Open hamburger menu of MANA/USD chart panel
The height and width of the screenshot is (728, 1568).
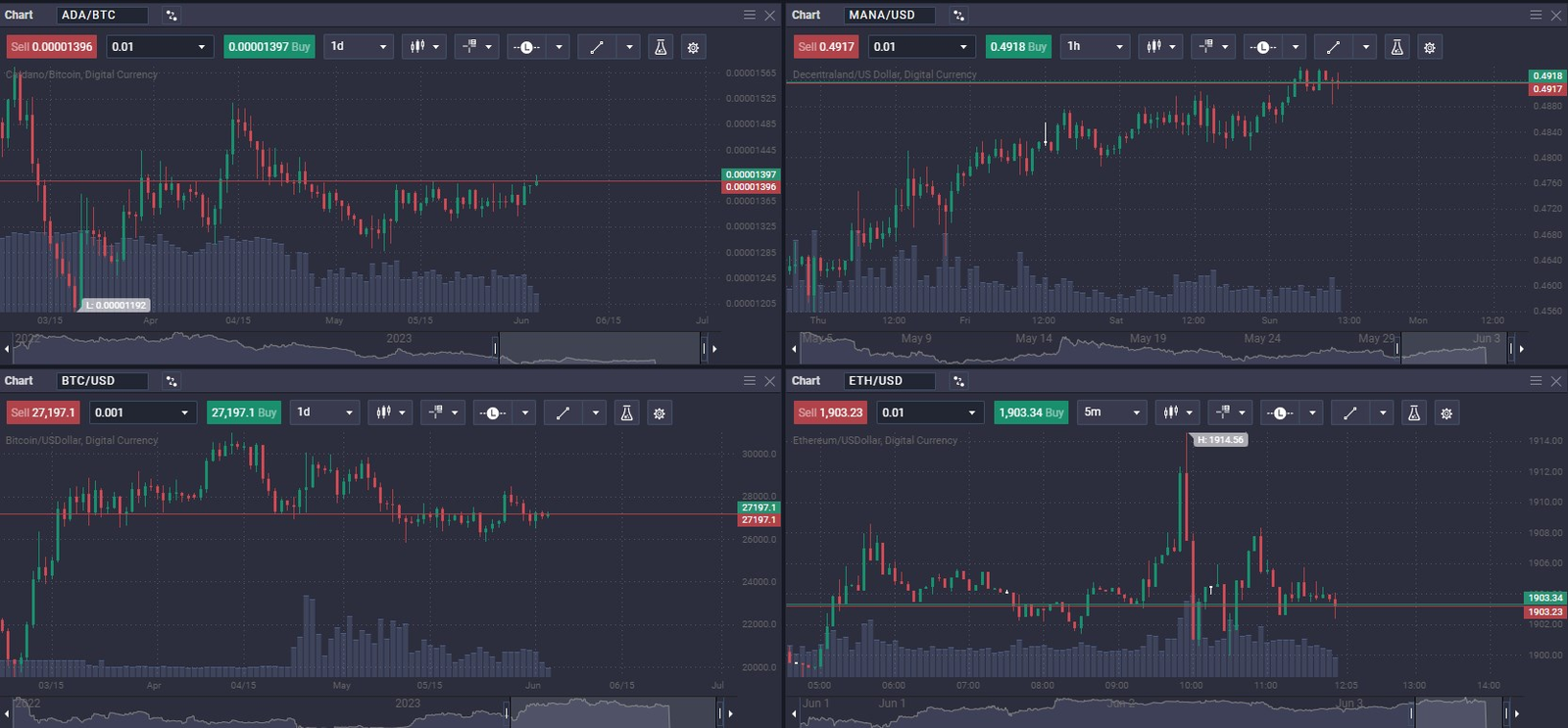coord(1536,15)
